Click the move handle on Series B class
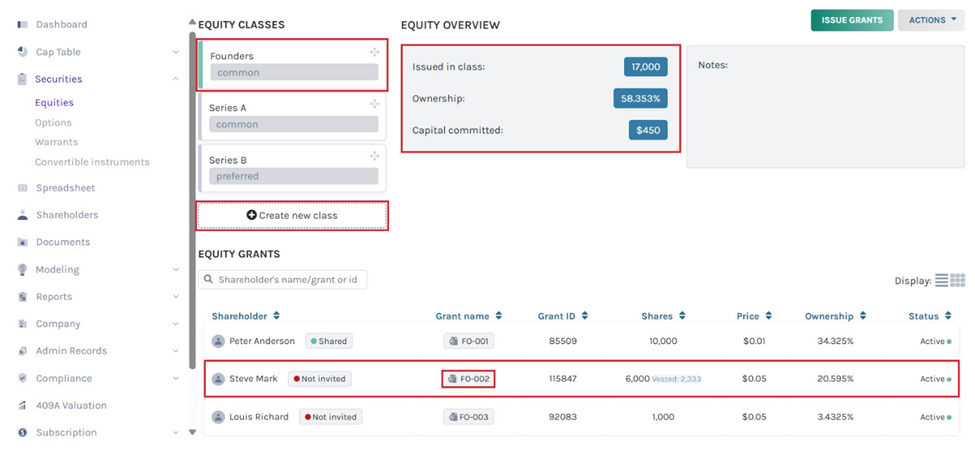 pos(374,156)
